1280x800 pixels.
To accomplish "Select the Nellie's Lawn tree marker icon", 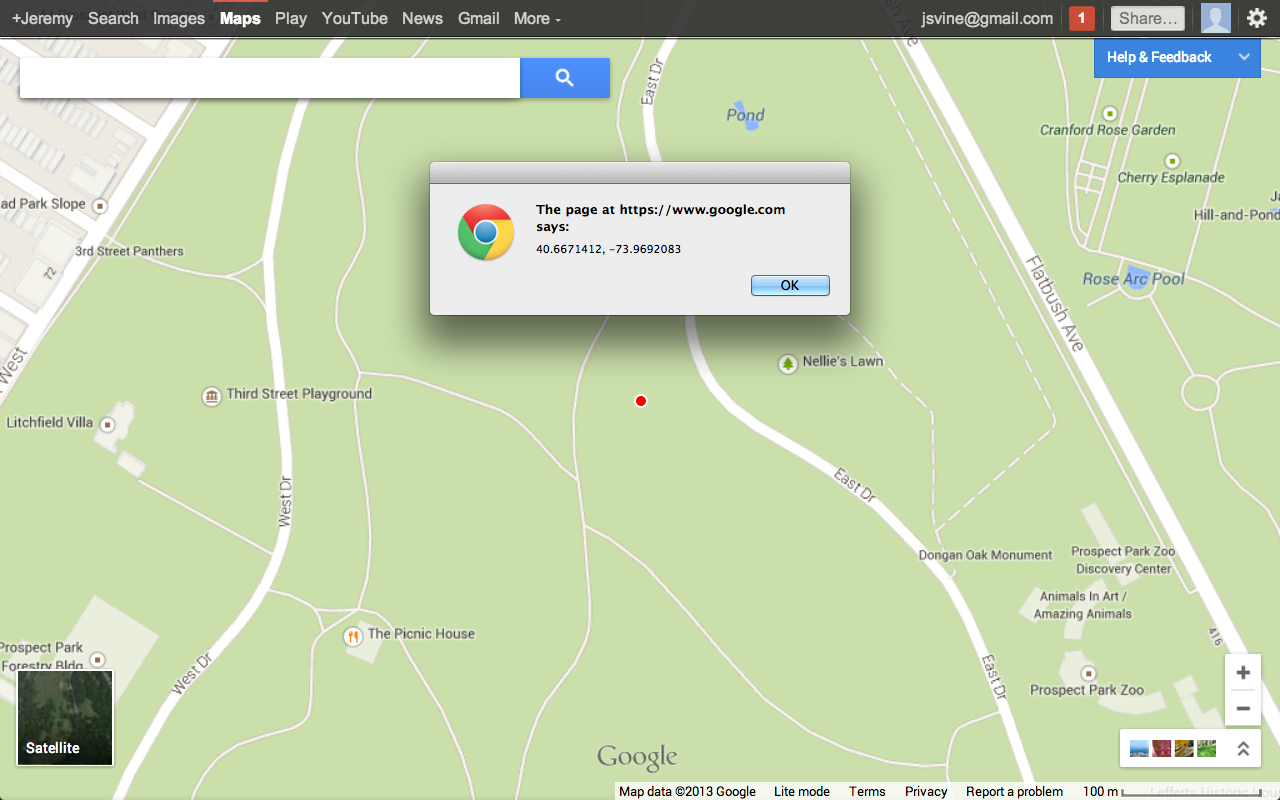I will coord(788,363).
